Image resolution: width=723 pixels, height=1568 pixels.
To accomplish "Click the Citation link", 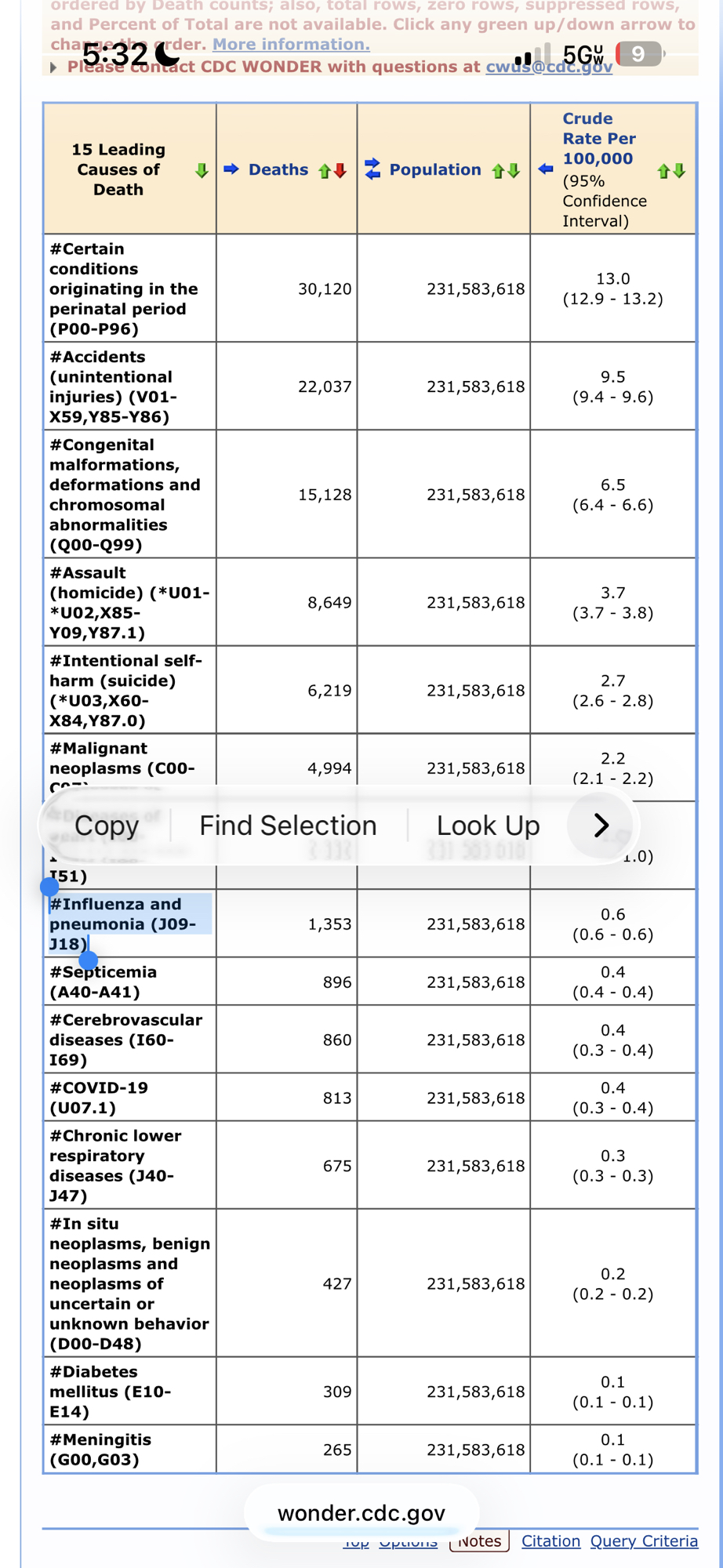I will pos(550,1541).
